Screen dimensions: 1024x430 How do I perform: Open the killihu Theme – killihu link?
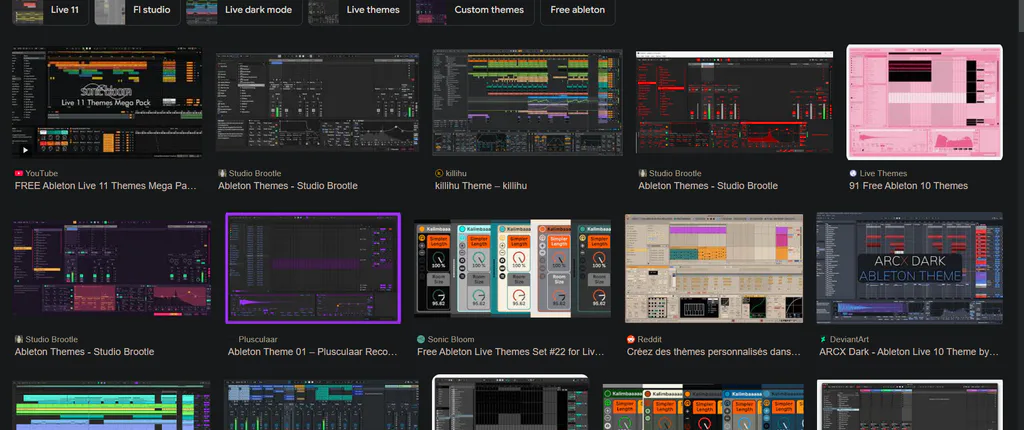pos(481,186)
